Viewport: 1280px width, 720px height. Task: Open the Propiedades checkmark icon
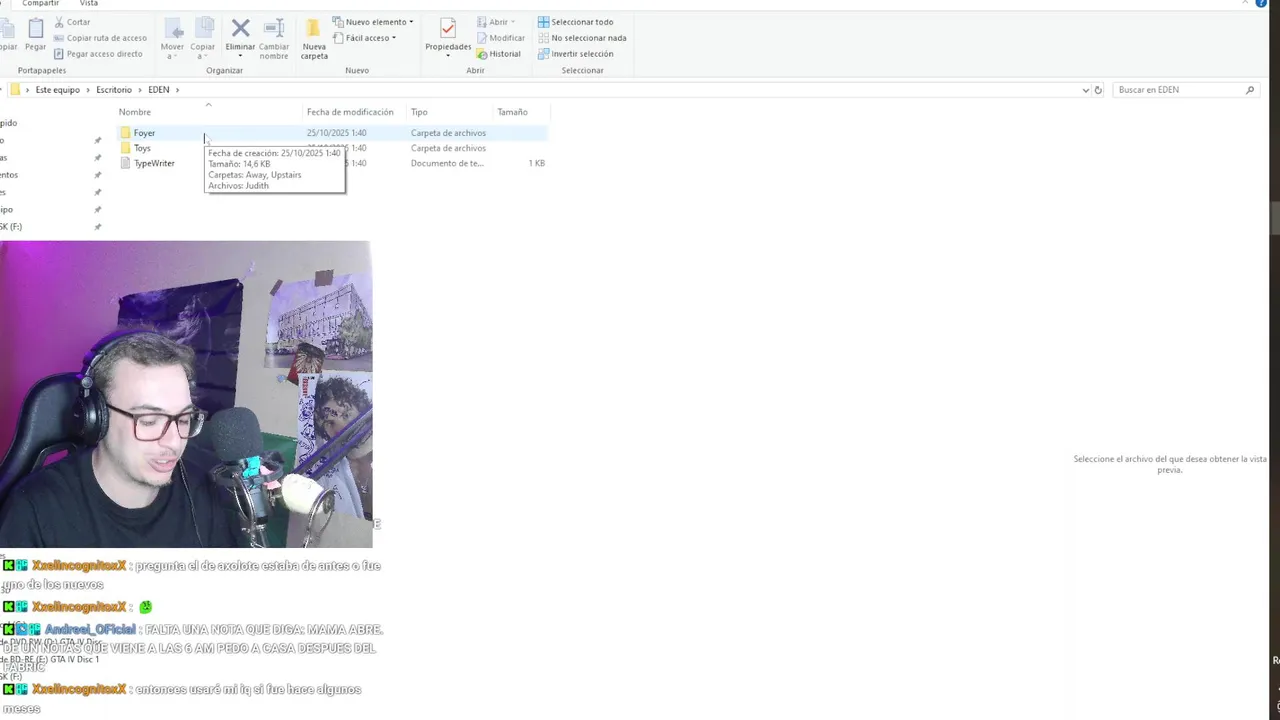click(448, 28)
